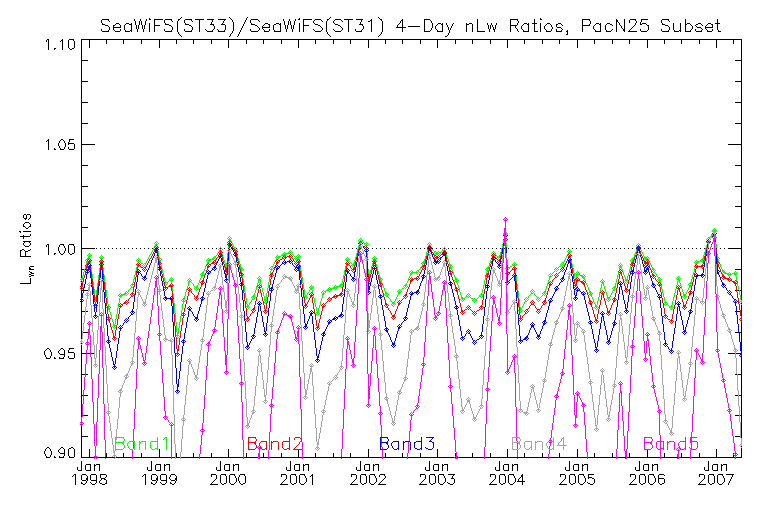Click the Jan 2007 x-axis label
768x512 pixels.
[x=716, y=473]
